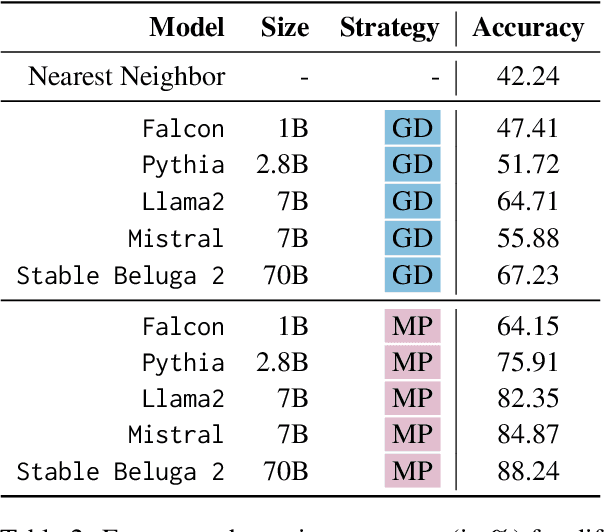Select Stable Beluga 2 in the MP section
Image resolution: width=604 pixels, height=532 pixels.
[x=121, y=471]
